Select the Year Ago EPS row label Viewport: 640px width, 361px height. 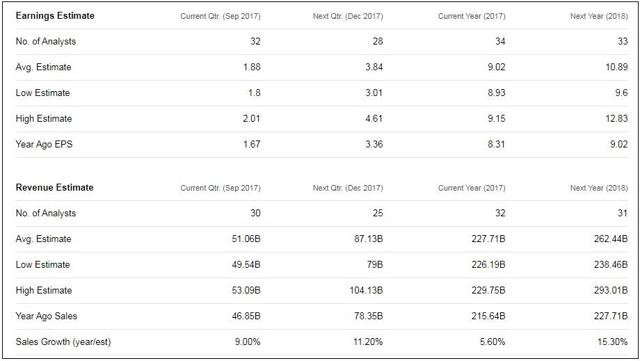click(x=44, y=144)
